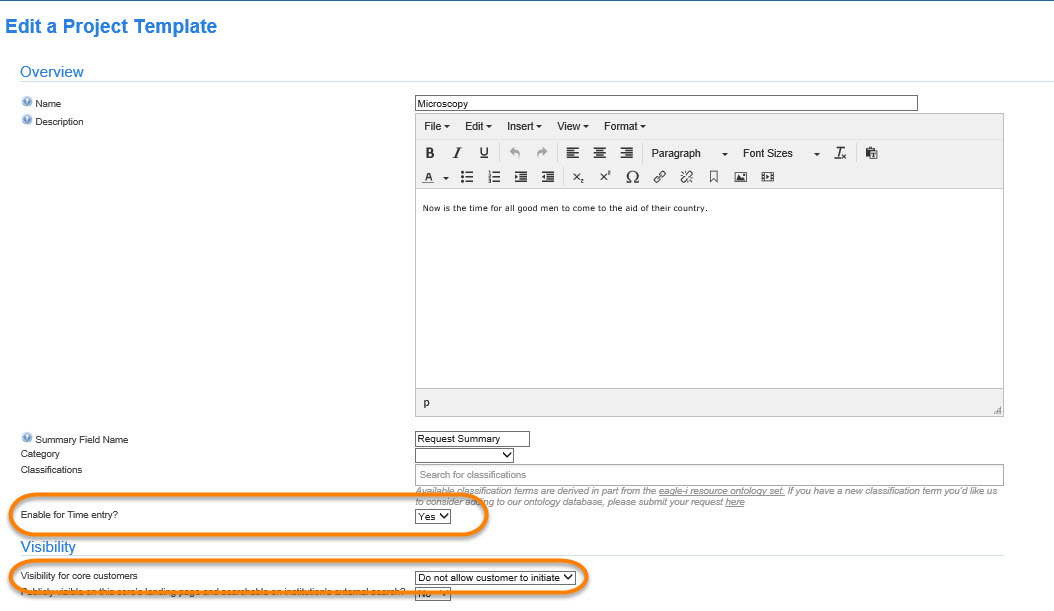Open the text color picker arrow
This screenshot has width=1054, height=611.
coord(446,178)
